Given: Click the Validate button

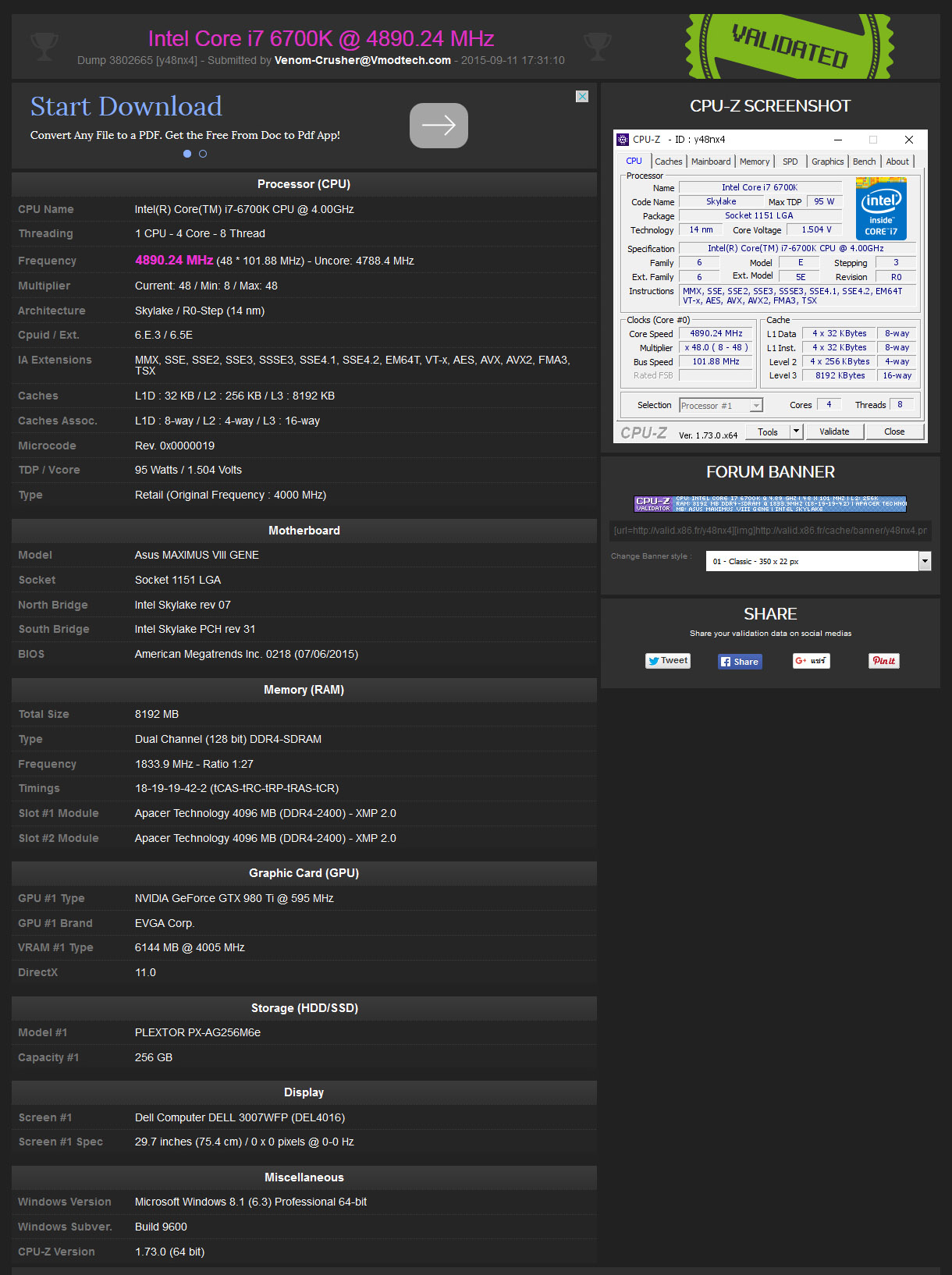Looking at the screenshot, I should click(834, 432).
